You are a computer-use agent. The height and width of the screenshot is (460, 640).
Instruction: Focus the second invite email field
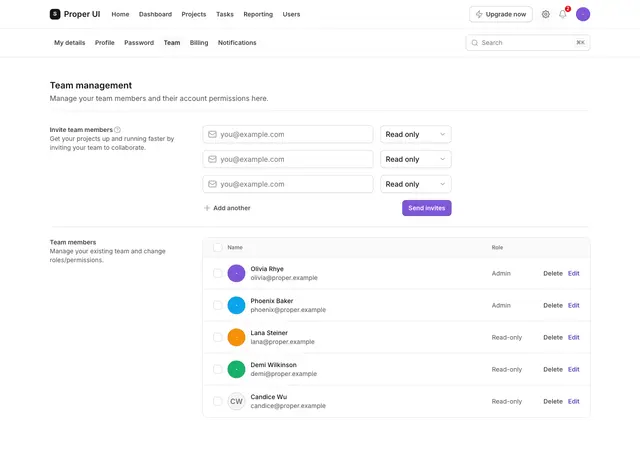(288, 159)
